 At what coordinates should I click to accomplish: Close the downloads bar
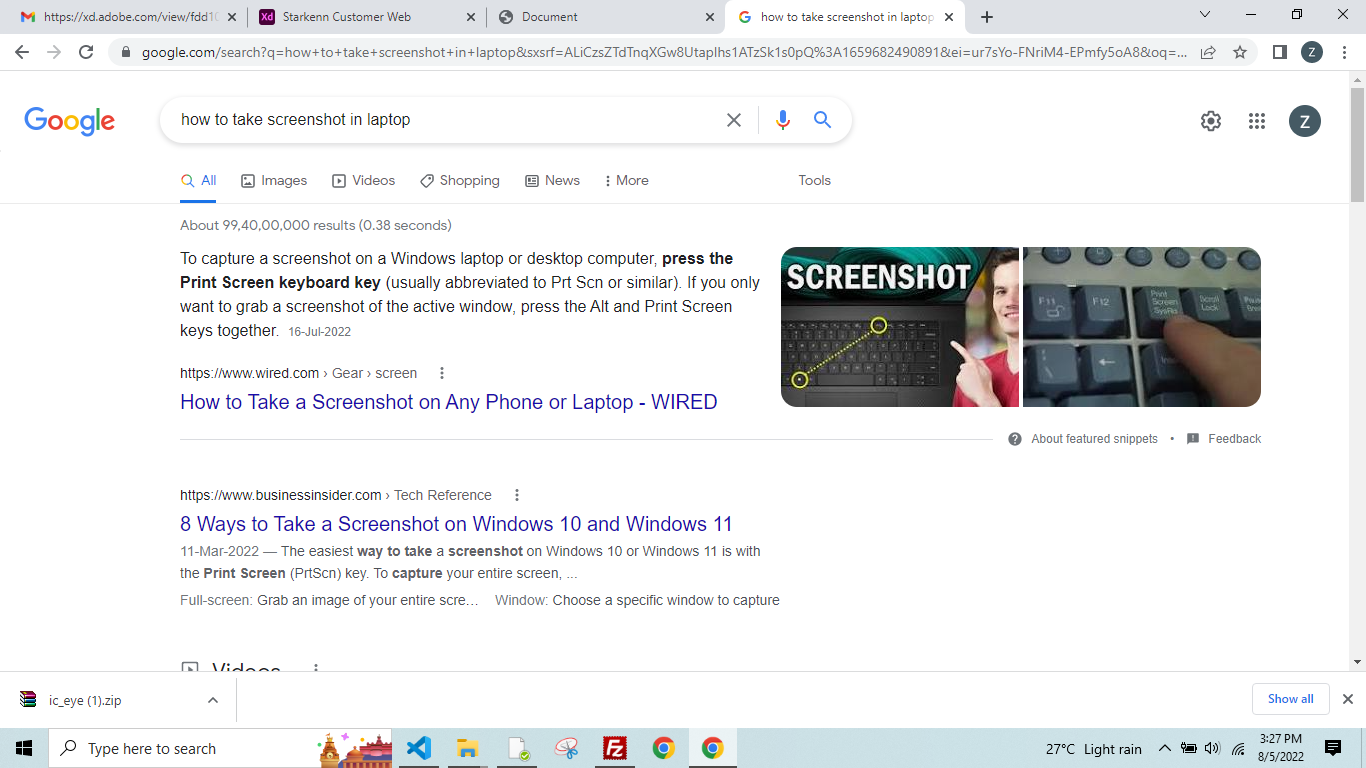click(1347, 699)
